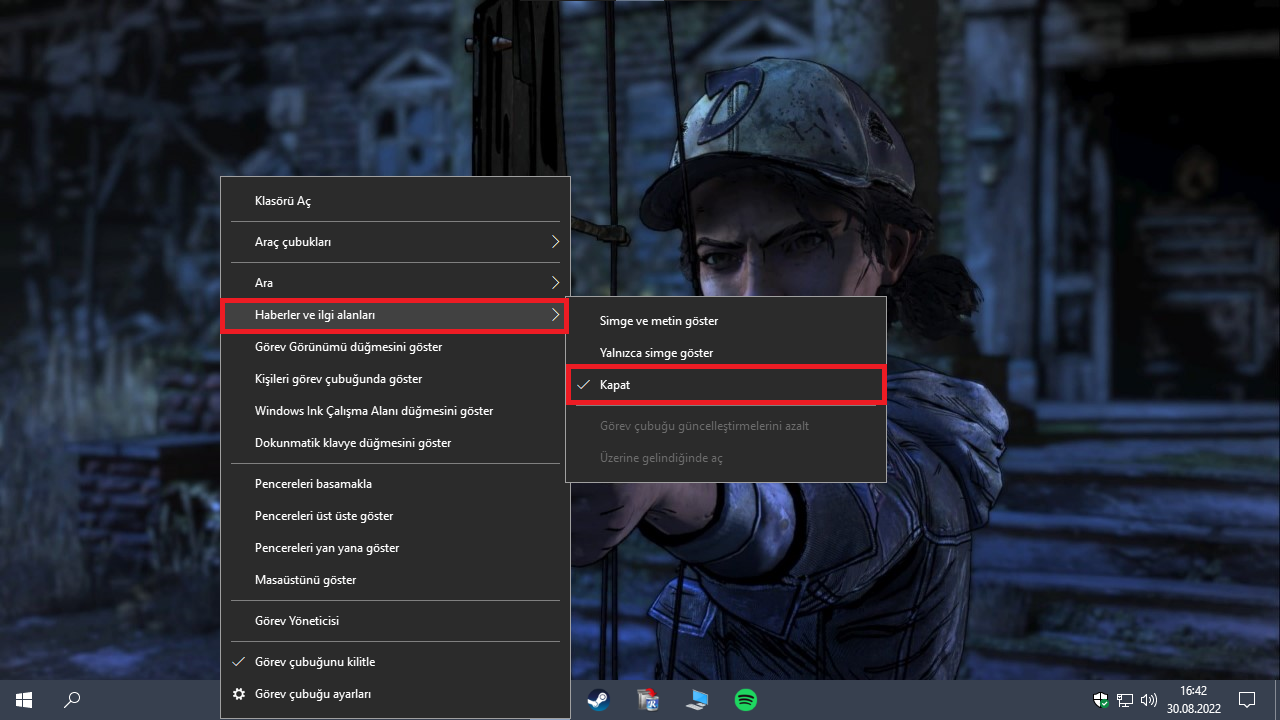Choose Pencereleri üst üste göster

[x=395, y=516]
